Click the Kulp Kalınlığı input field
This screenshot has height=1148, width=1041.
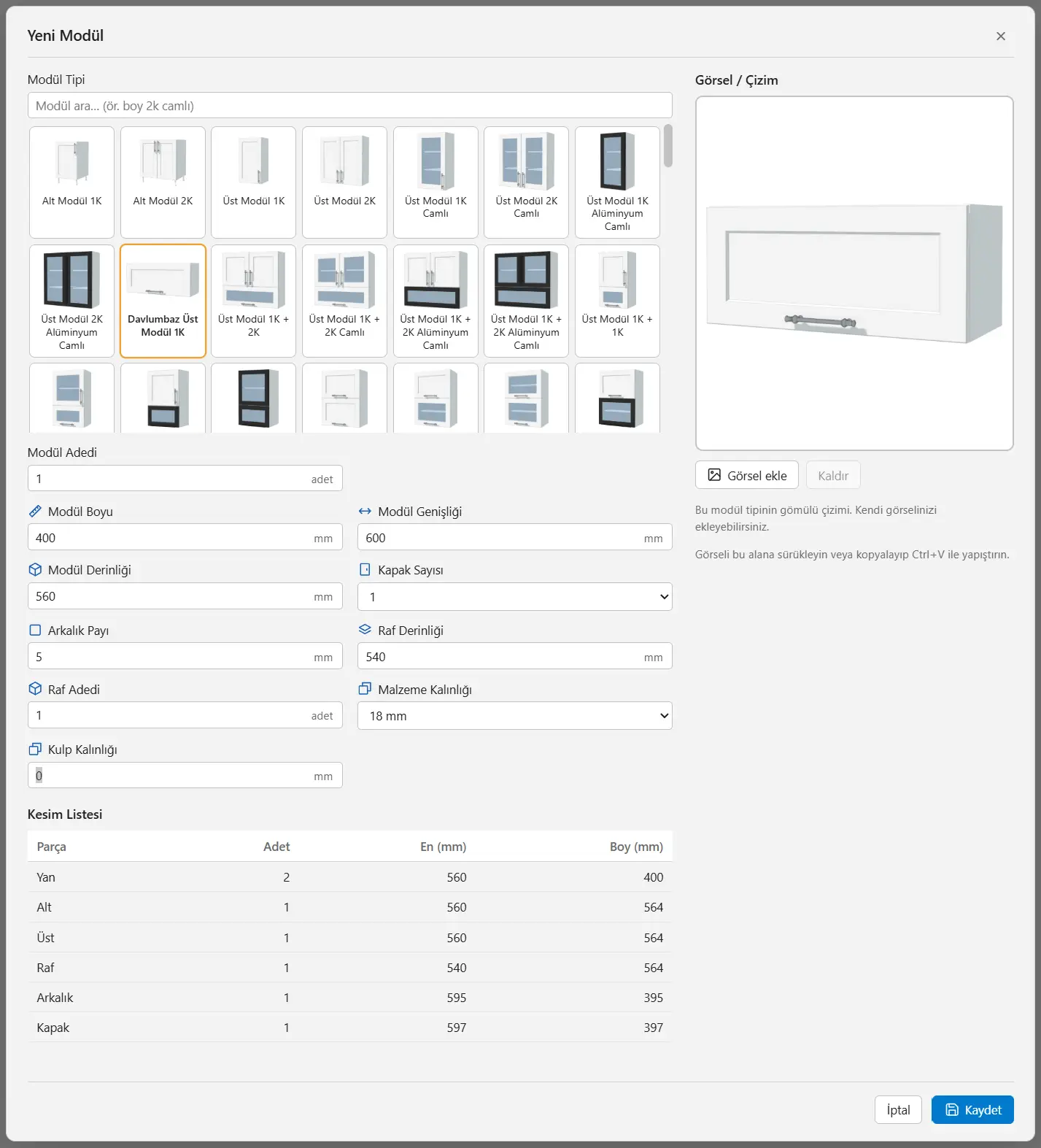click(185, 776)
